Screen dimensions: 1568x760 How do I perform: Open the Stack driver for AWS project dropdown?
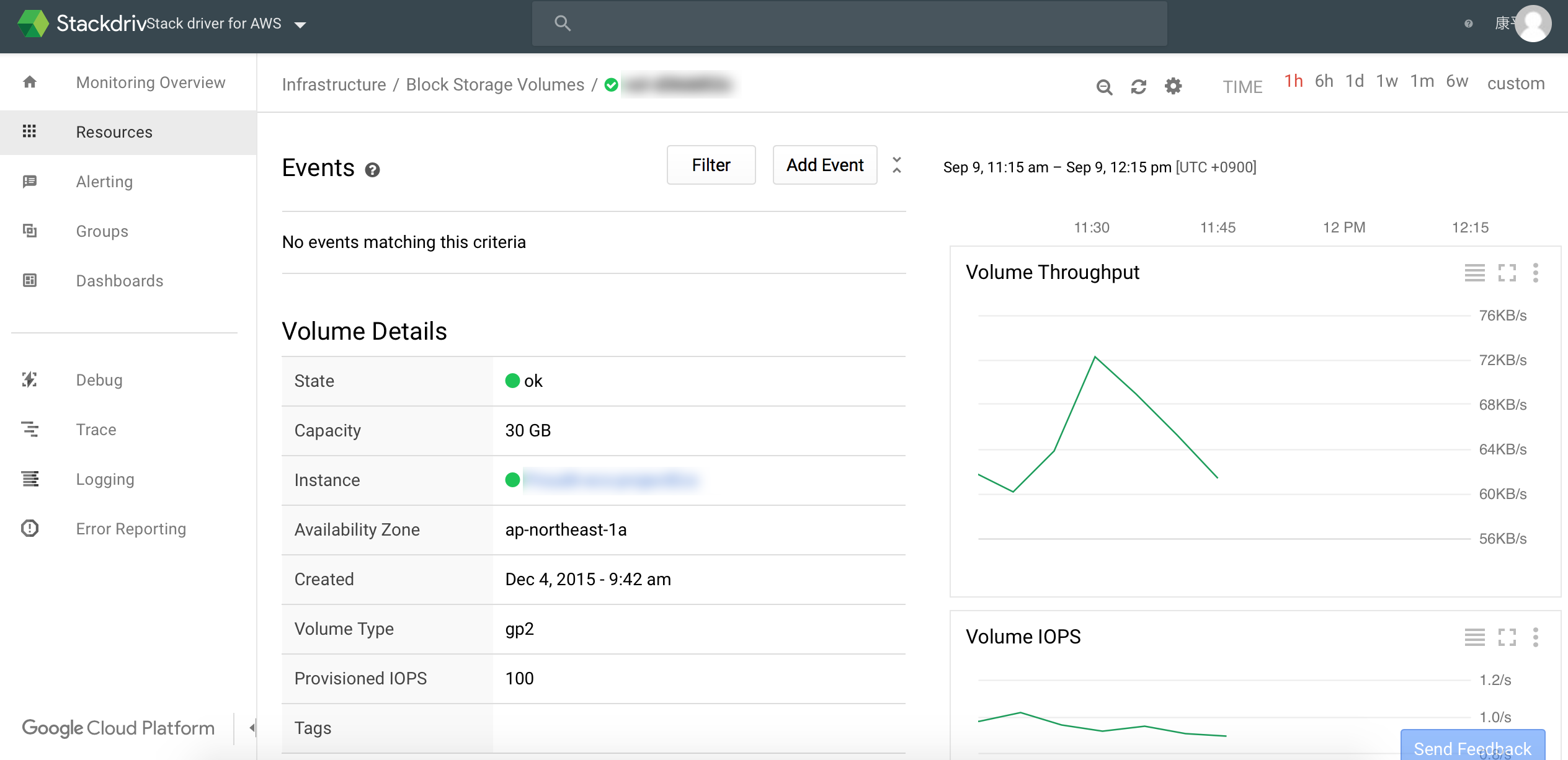(x=300, y=25)
